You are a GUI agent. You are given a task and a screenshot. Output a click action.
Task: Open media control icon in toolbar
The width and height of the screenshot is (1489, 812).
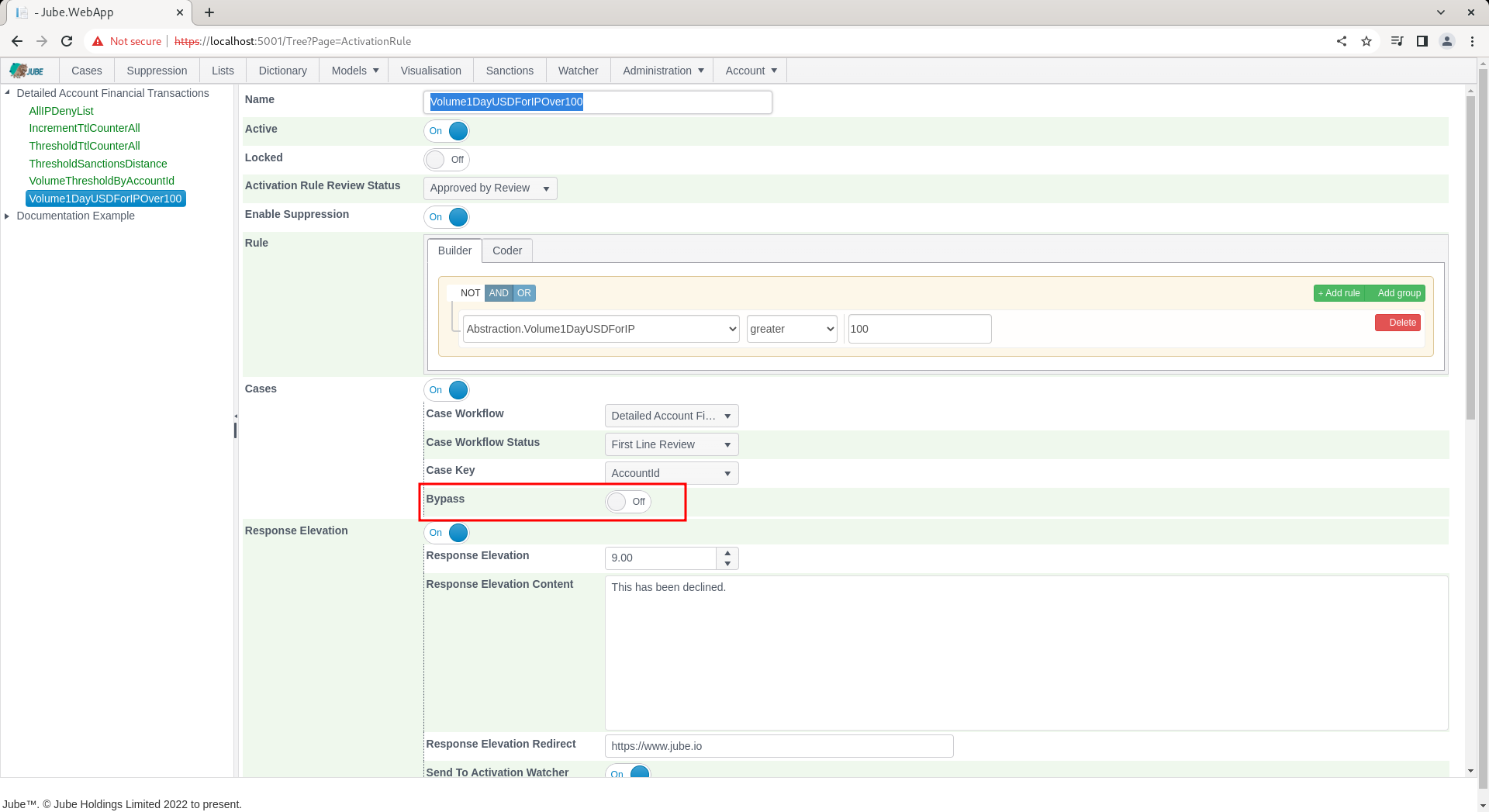click(x=1397, y=41)
